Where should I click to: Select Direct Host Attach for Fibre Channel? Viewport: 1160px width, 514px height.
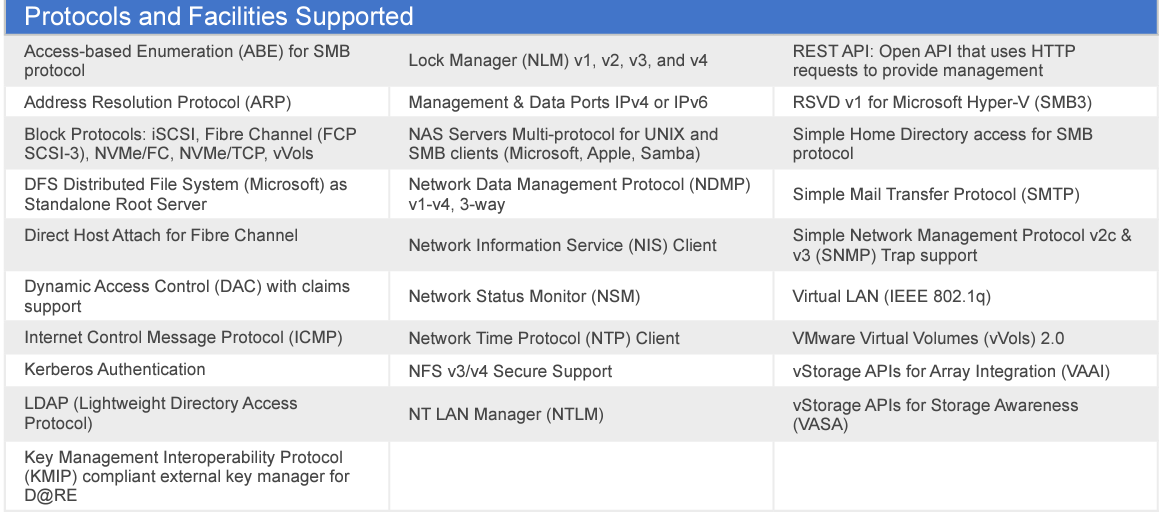[x=161, y=235]
